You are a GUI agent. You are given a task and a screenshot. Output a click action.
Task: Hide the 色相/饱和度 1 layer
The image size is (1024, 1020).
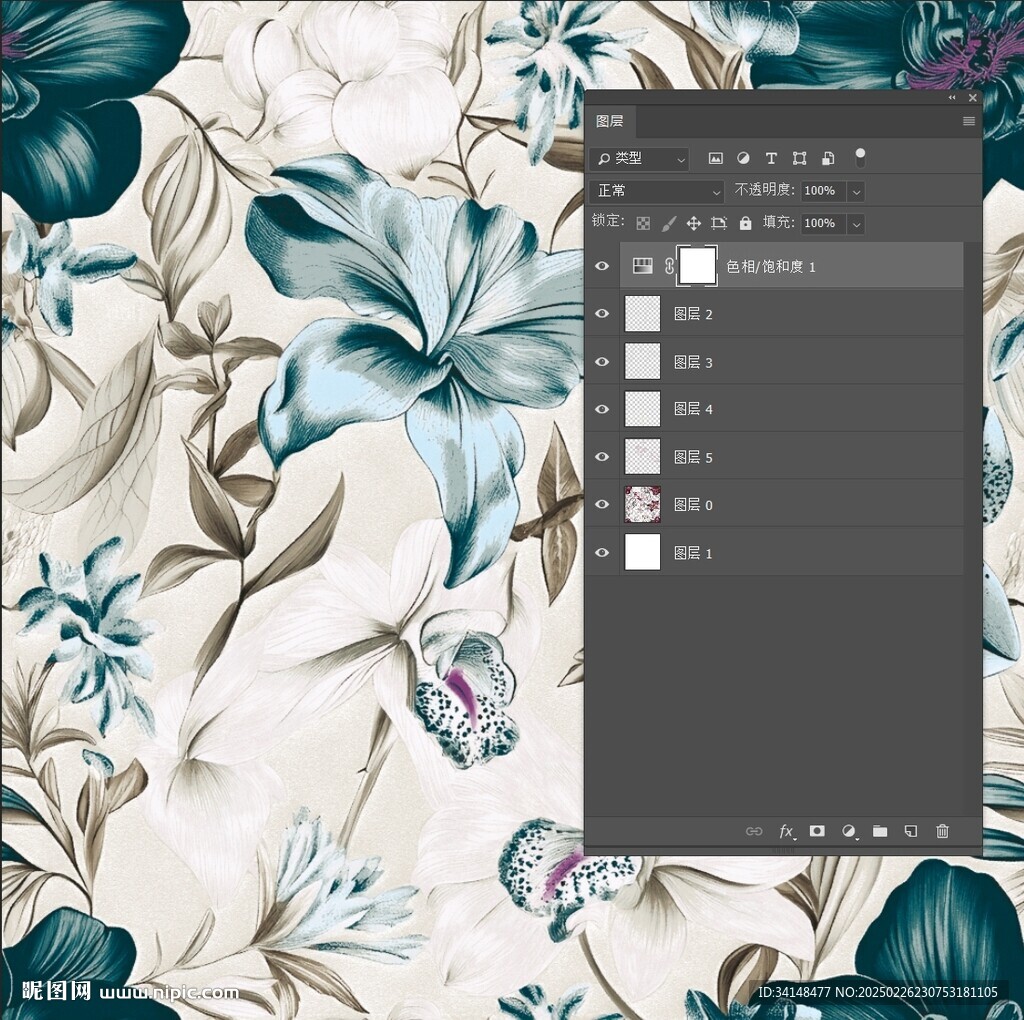[x=602, y=266]
